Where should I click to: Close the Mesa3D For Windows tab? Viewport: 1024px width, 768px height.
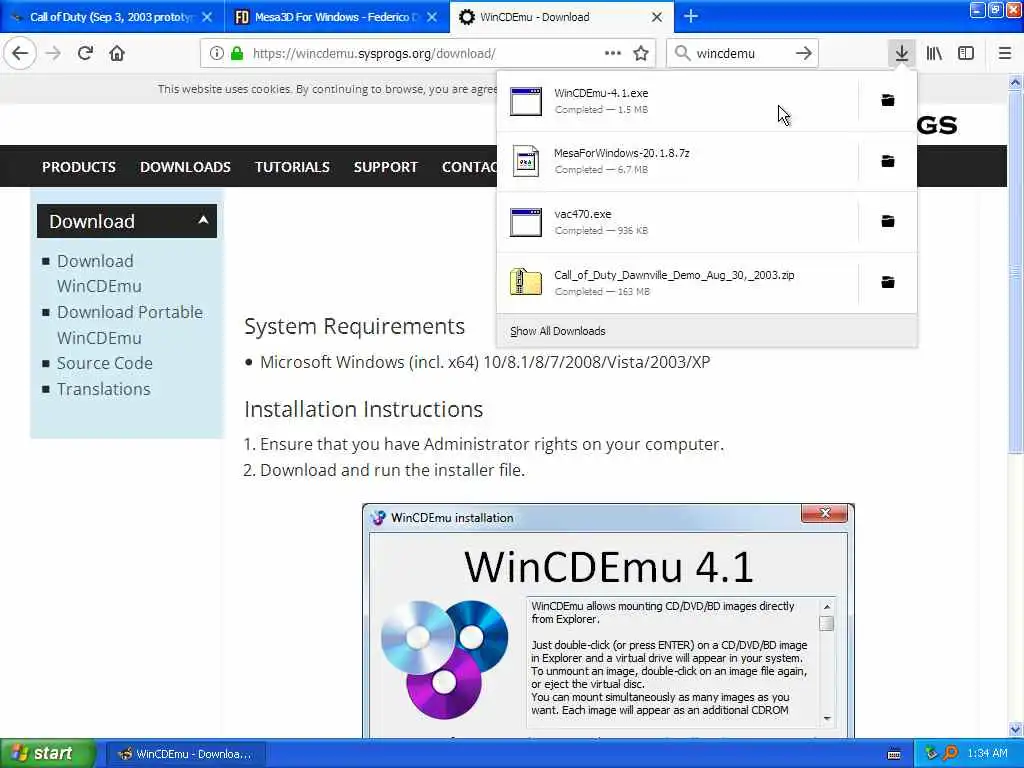(x=432, y=17)
